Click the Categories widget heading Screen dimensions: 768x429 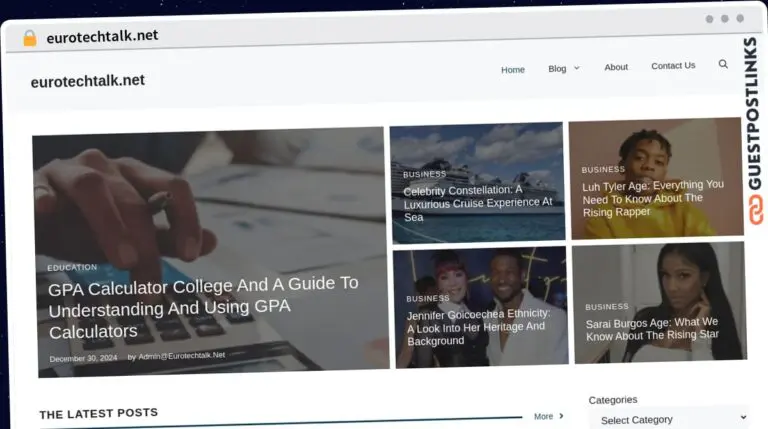[x=613, y=400]
